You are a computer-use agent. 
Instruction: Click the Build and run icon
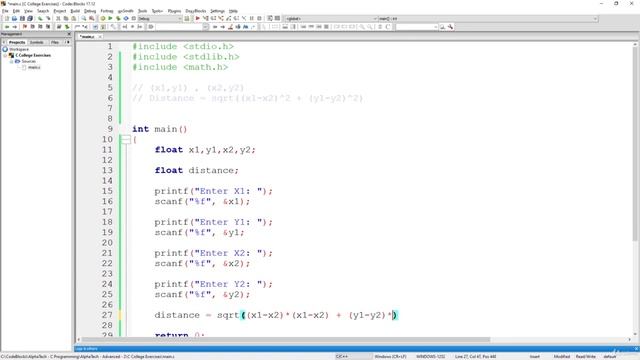pyautogui.click(x=118, y=19)
